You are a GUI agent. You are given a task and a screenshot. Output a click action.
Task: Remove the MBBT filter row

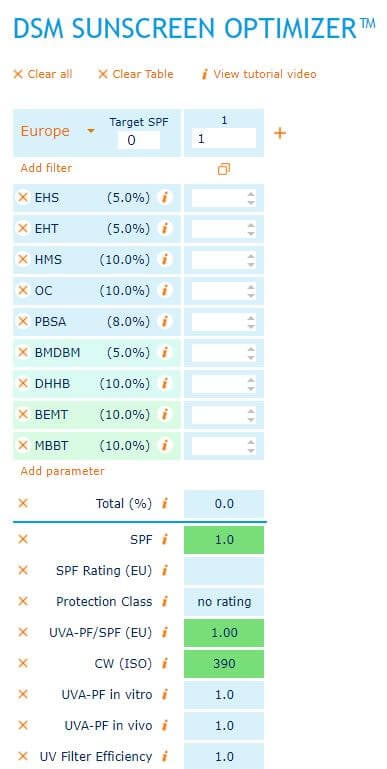(x=23, y=445)
